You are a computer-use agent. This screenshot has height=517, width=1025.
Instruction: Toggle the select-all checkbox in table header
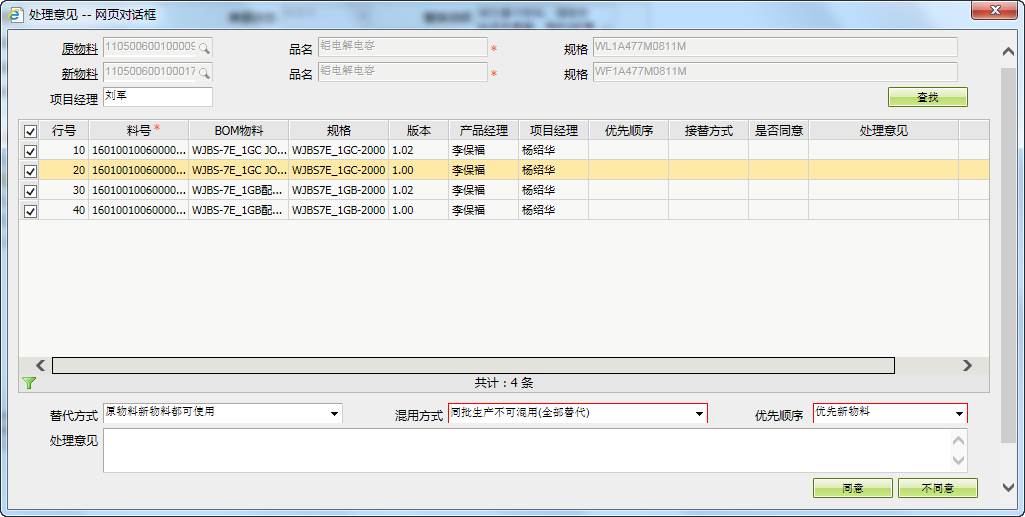pyautogui.click(x=30, y=131)
